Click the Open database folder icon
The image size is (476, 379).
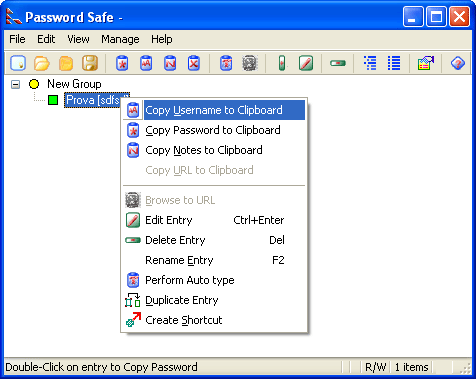pos(42,63)
